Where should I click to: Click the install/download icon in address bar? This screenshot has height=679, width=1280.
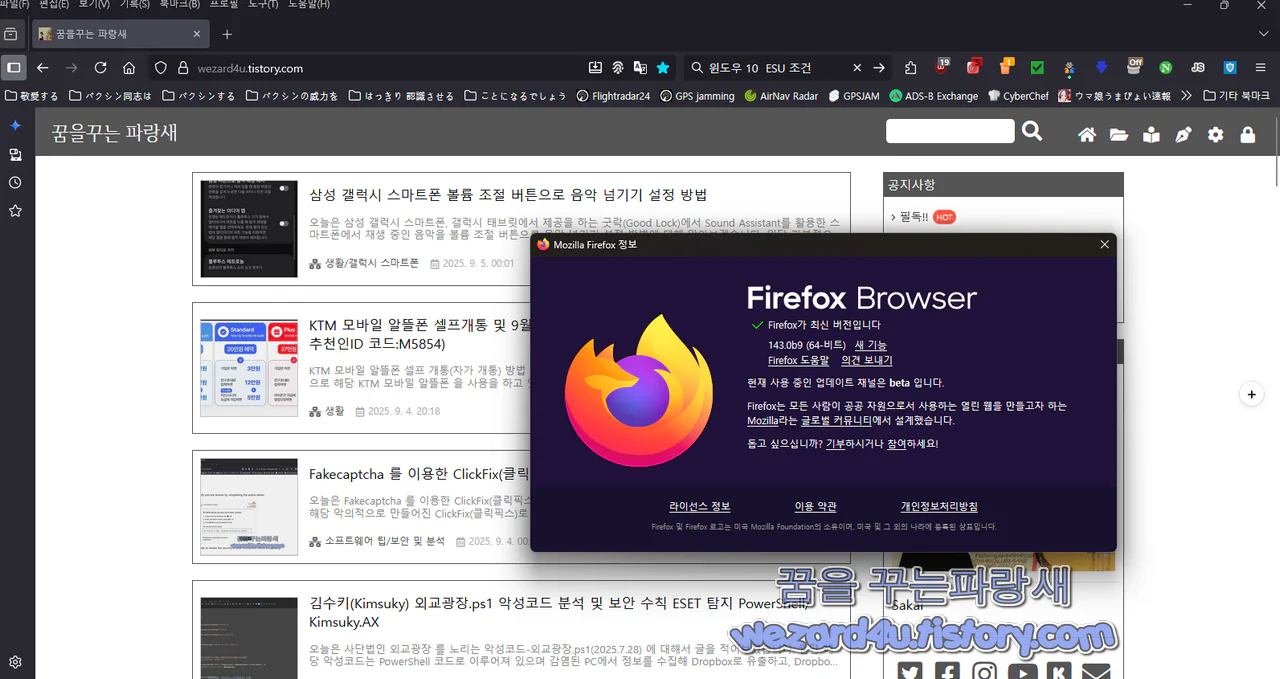pyautogui.click(x=595, y=68)
